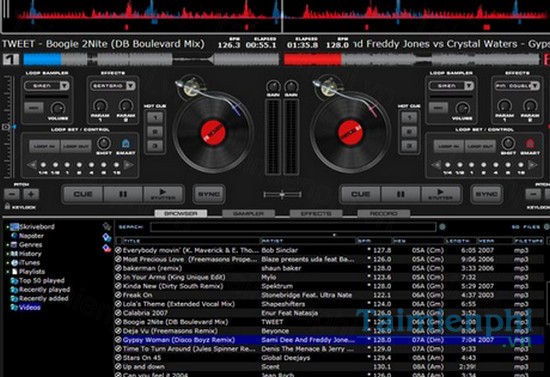Trigger left deck hot cue 1
This screenshot has height=377, width=550.
click(155, 117)
